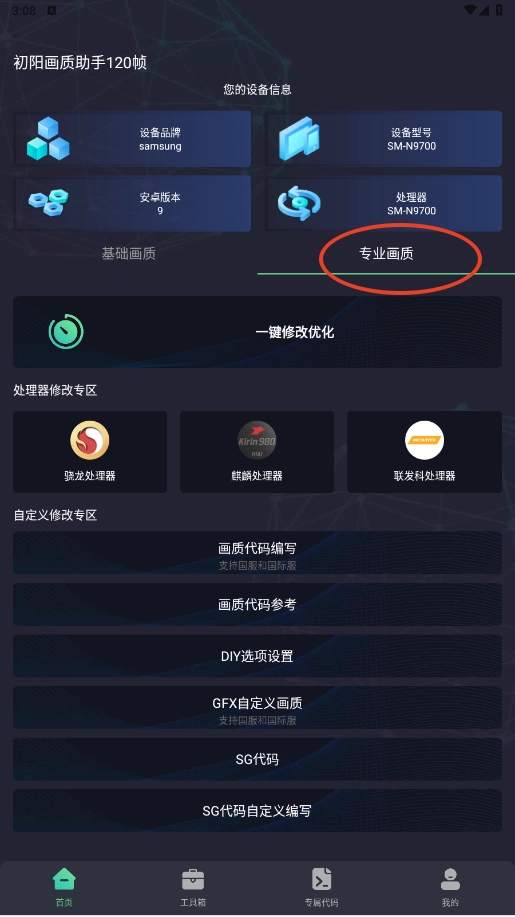Tap the 首页 home icon
Viewport: 515px width, 917px height.
tap(64, 878)
